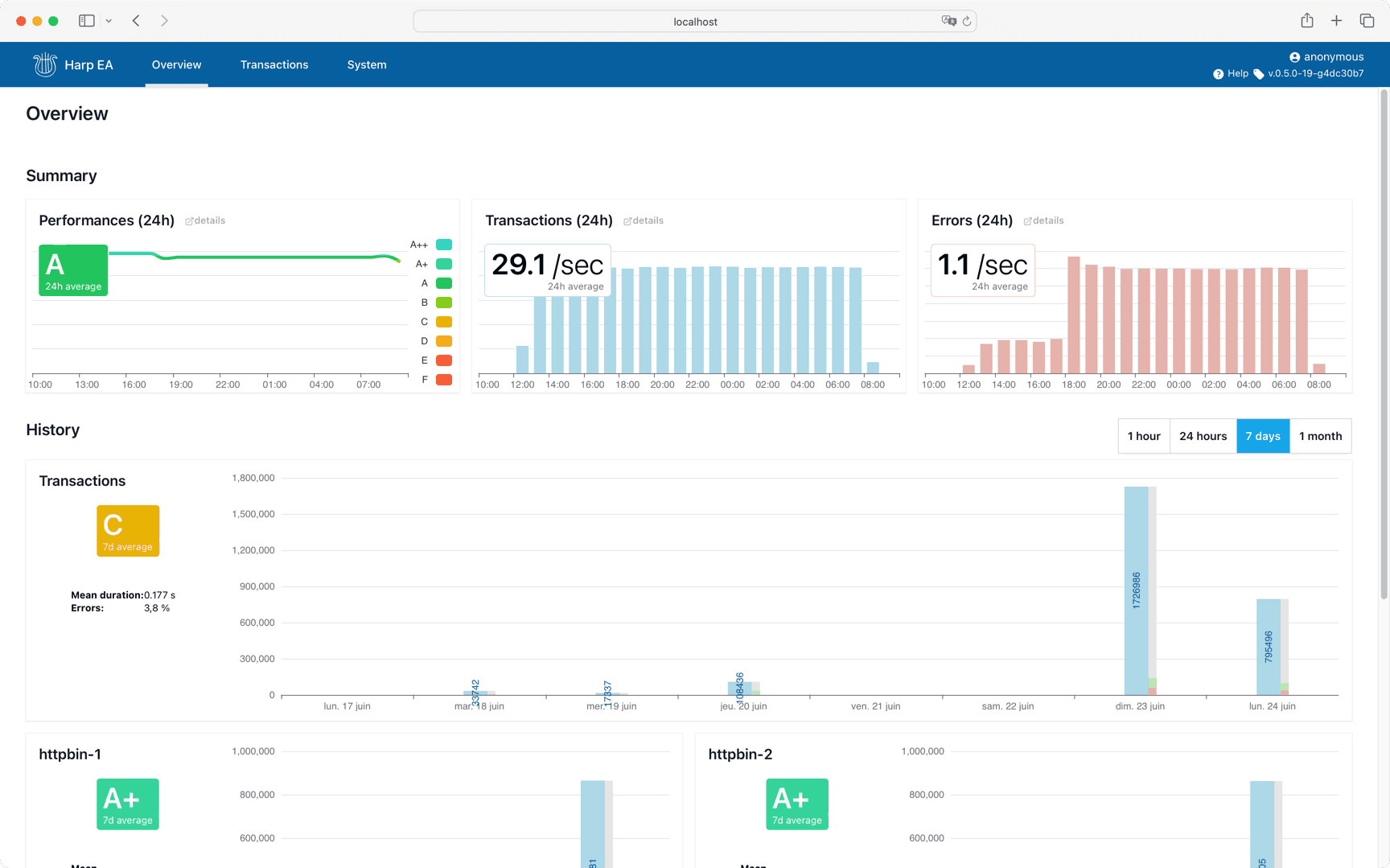Click the Safari share icon
Image resolution: width=1390 pixels, height=868 pixels.
pos(1307,21)
